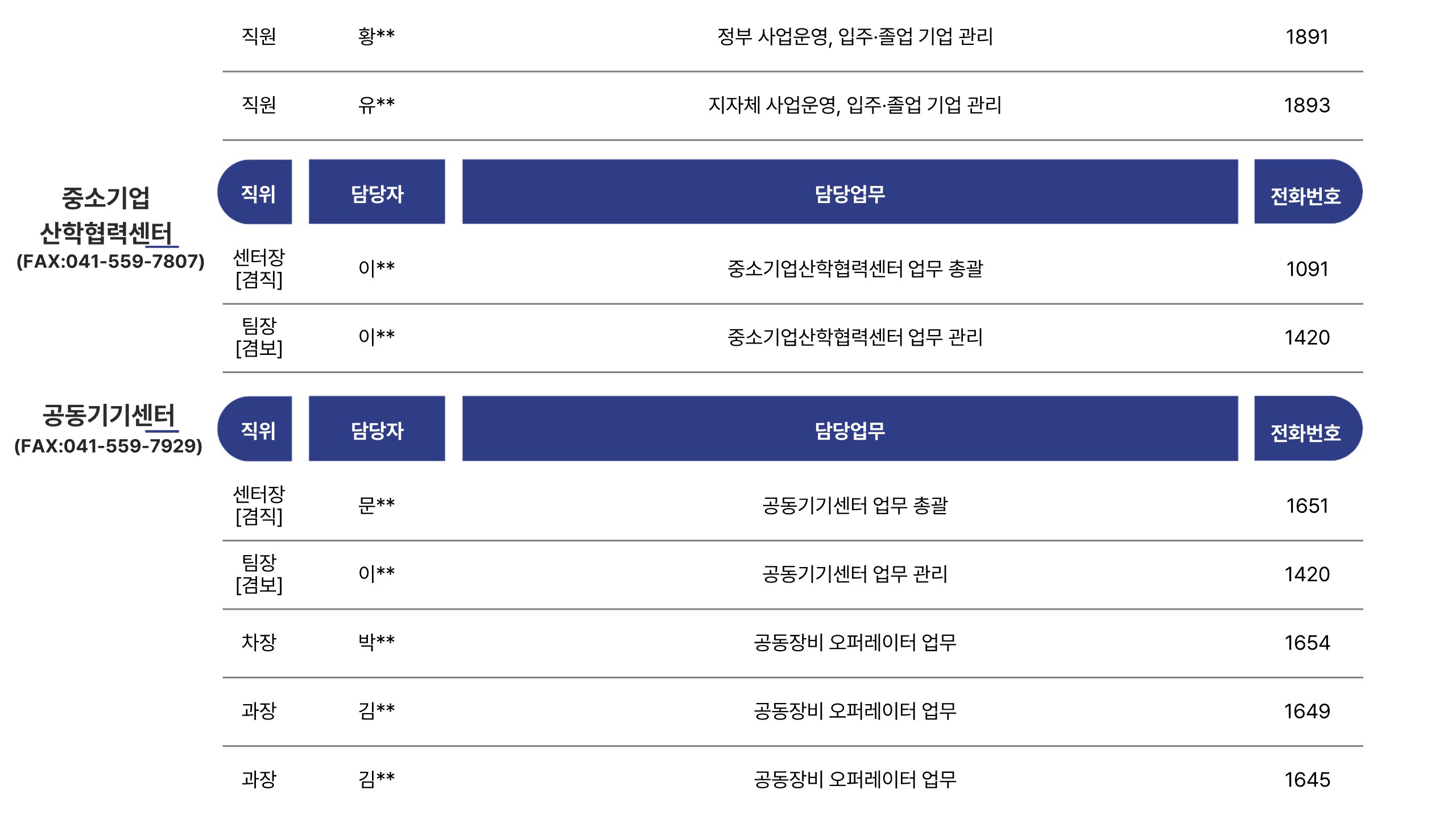Click phone extension 1891 for 황**

point(1307,37)
